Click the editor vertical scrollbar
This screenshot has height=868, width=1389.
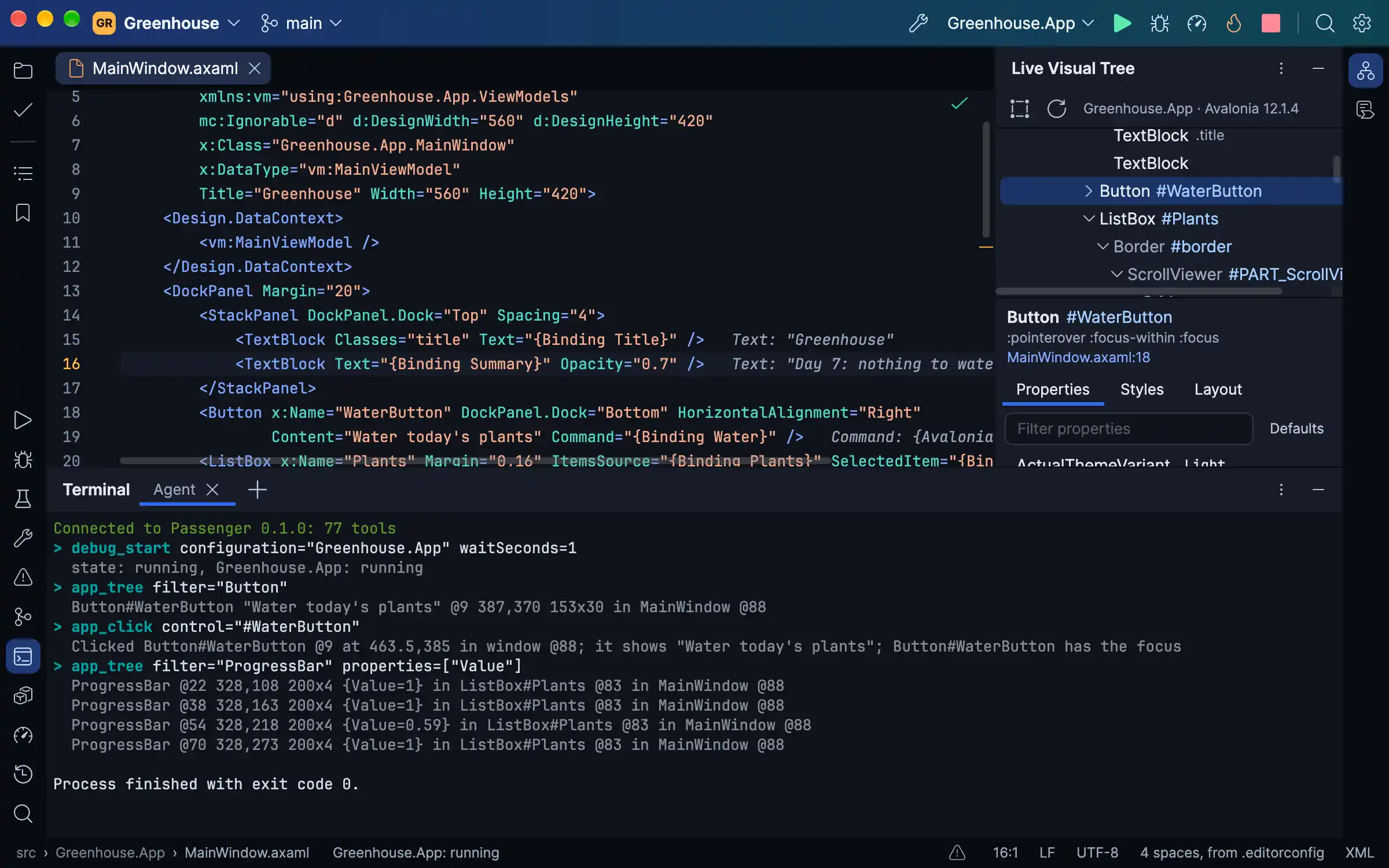coord(986,179)
